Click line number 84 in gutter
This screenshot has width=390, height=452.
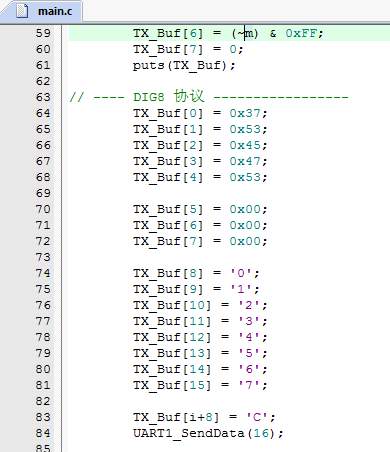pyautogui.click(x=43, y=433)
